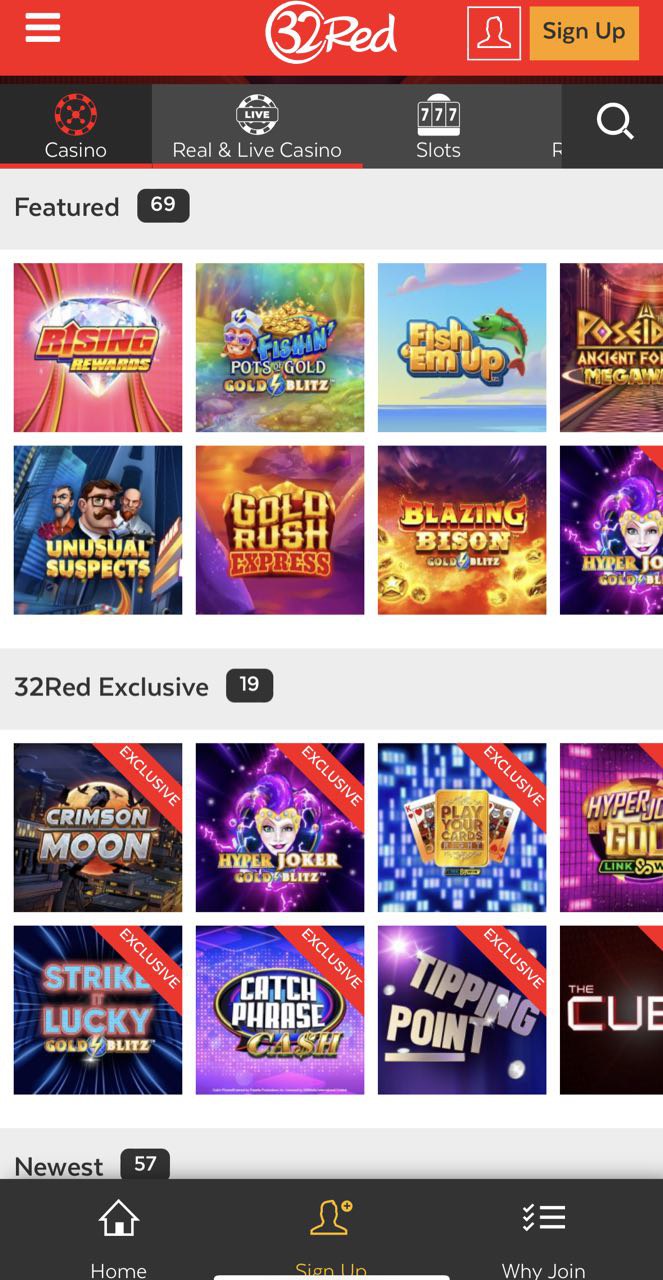Image resolution: width=663 pixels, height=1280 pixels.
Task: Open the Crimson Moon exclusive game
Action: 98,828
